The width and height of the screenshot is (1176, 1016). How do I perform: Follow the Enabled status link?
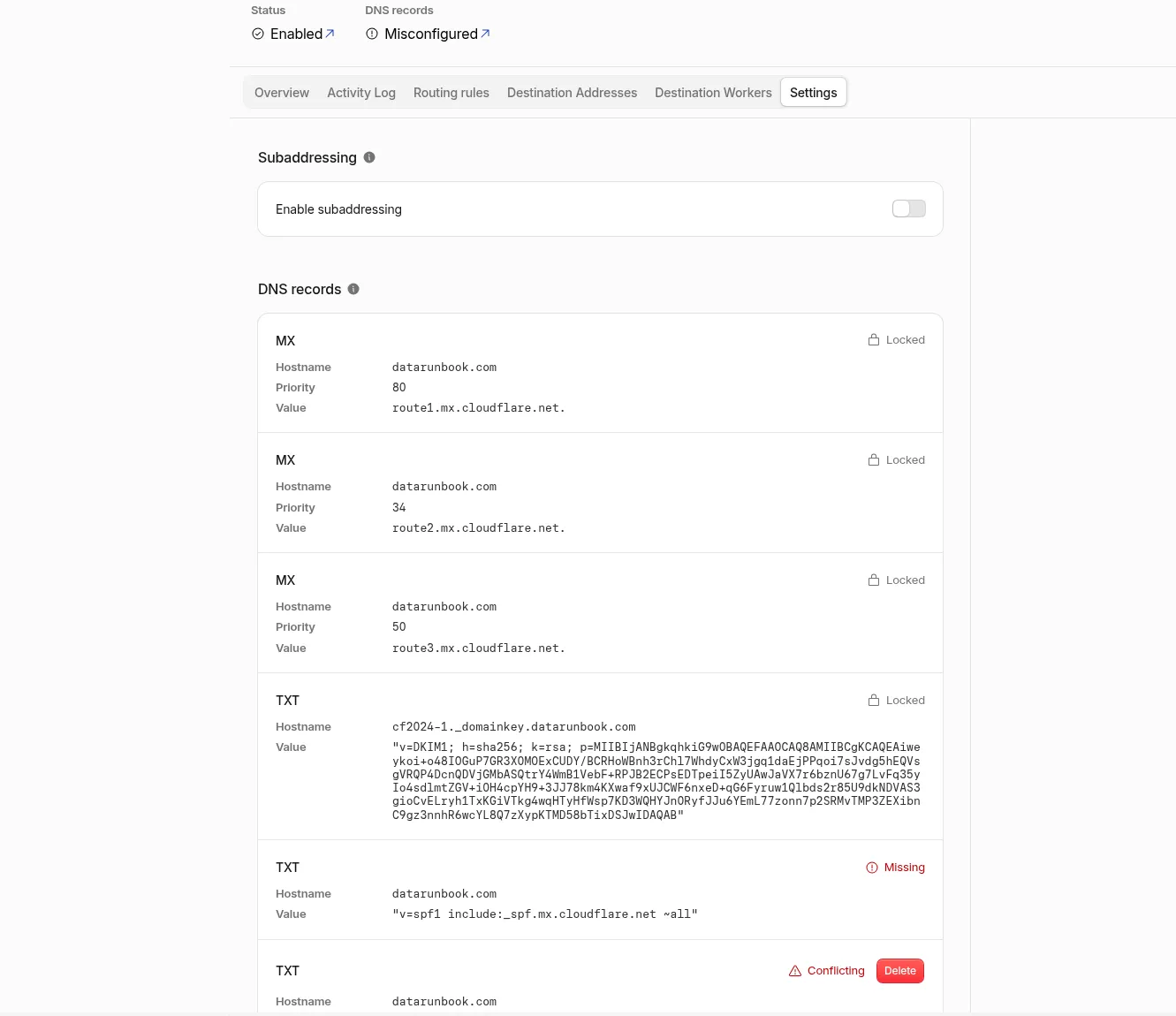click(302, 34)
